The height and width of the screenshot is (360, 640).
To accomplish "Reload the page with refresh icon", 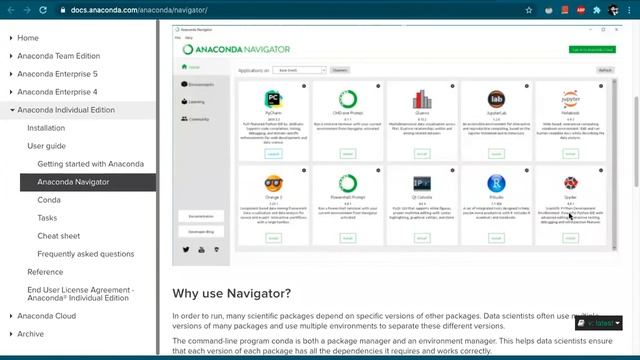I will point(43,10).
